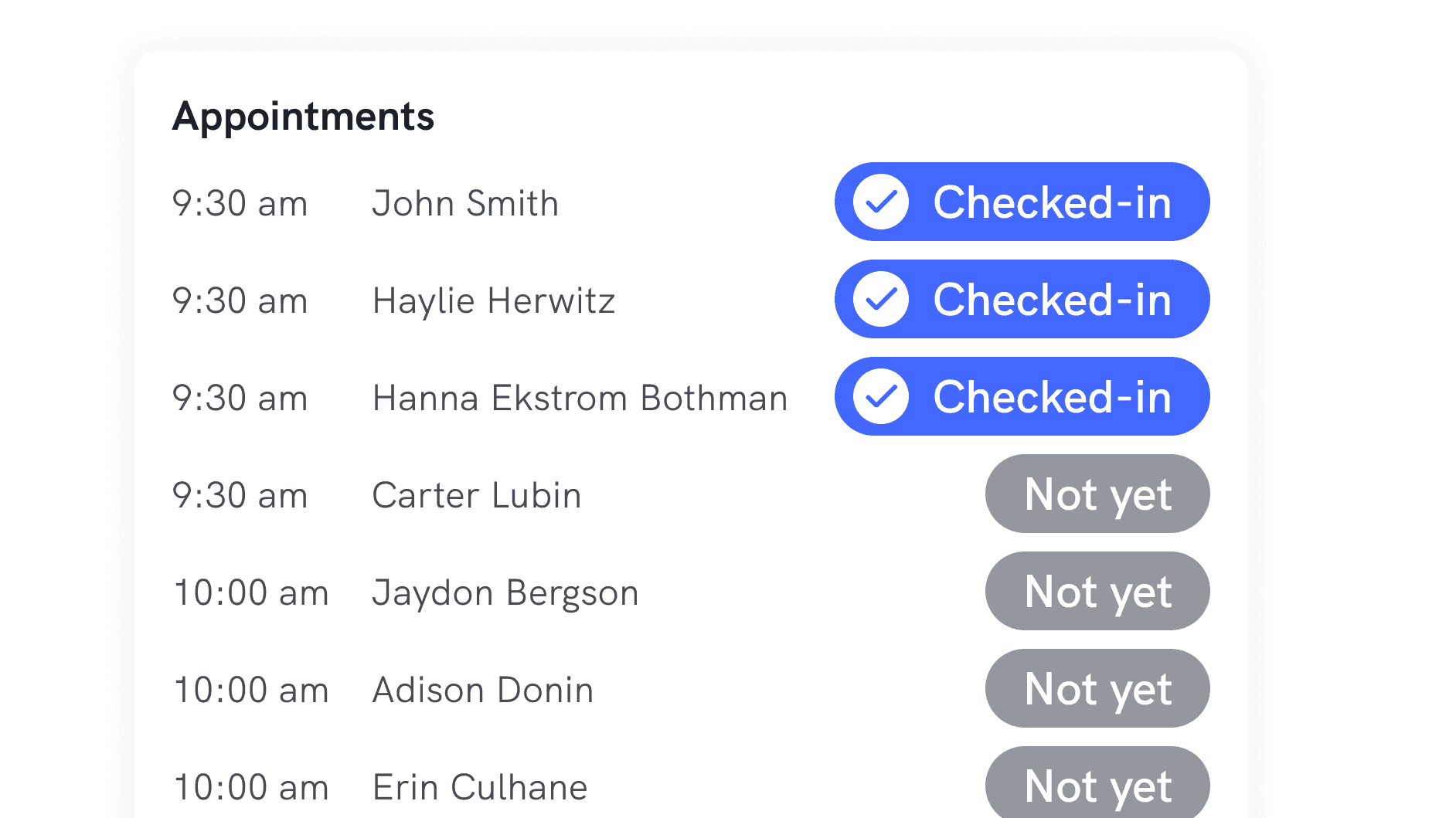
Task: Check in Erin Culhane via Not yet
Action: (1097, 785)
